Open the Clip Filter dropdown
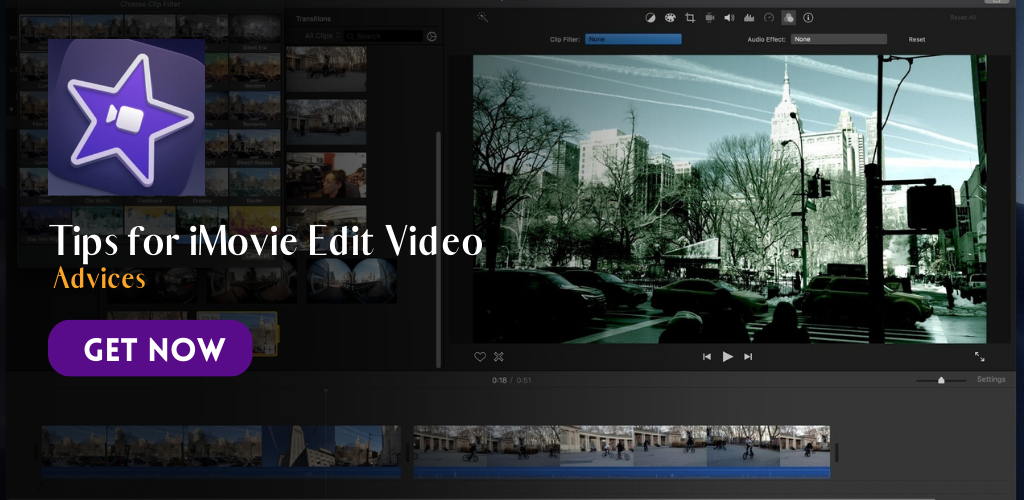The width and height of the screenshot is (1024, 500). point(633,39)
